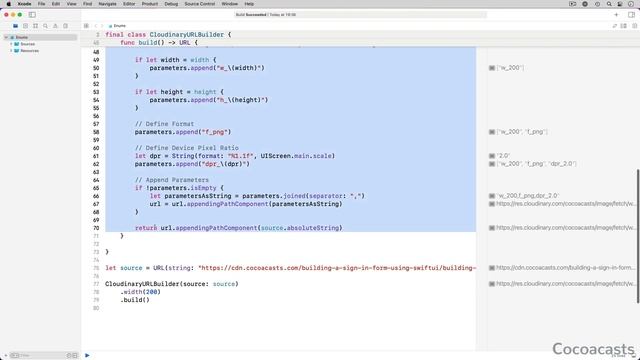The image size is (640, 360).
Task: Show result icon for line 67 URL
Action: [x=492, y=204]
